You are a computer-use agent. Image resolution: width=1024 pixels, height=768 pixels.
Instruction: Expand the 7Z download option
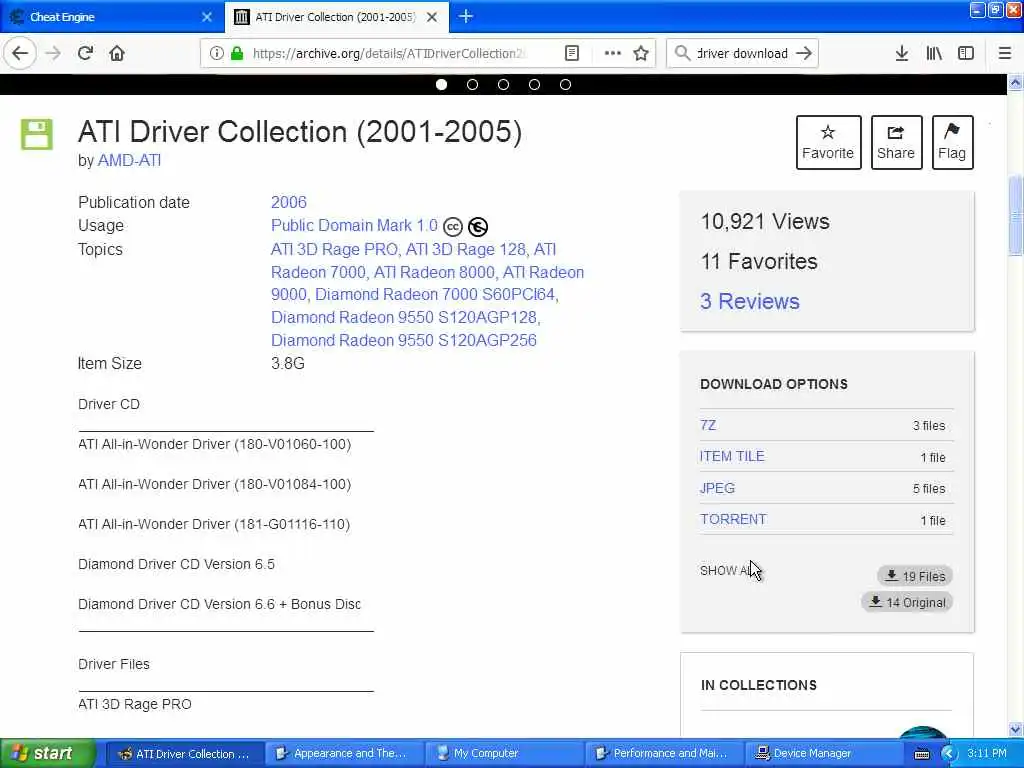coord(708,425)
